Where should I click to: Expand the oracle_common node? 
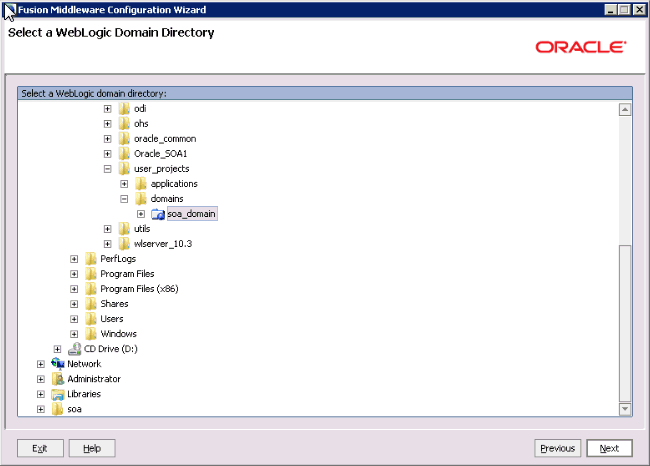pyautogui.click(x=107, y=138)
